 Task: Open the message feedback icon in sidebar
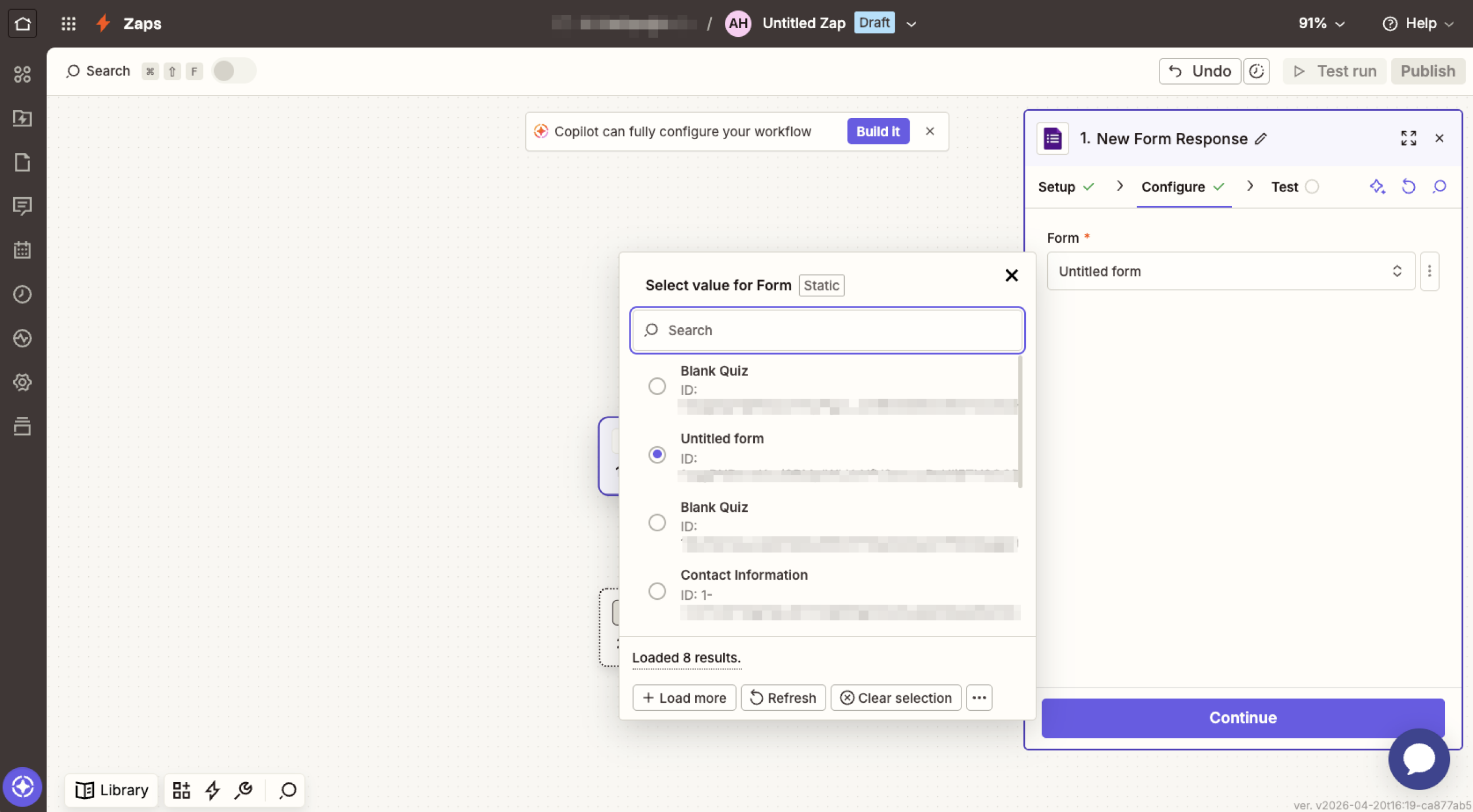pos(22,206)
